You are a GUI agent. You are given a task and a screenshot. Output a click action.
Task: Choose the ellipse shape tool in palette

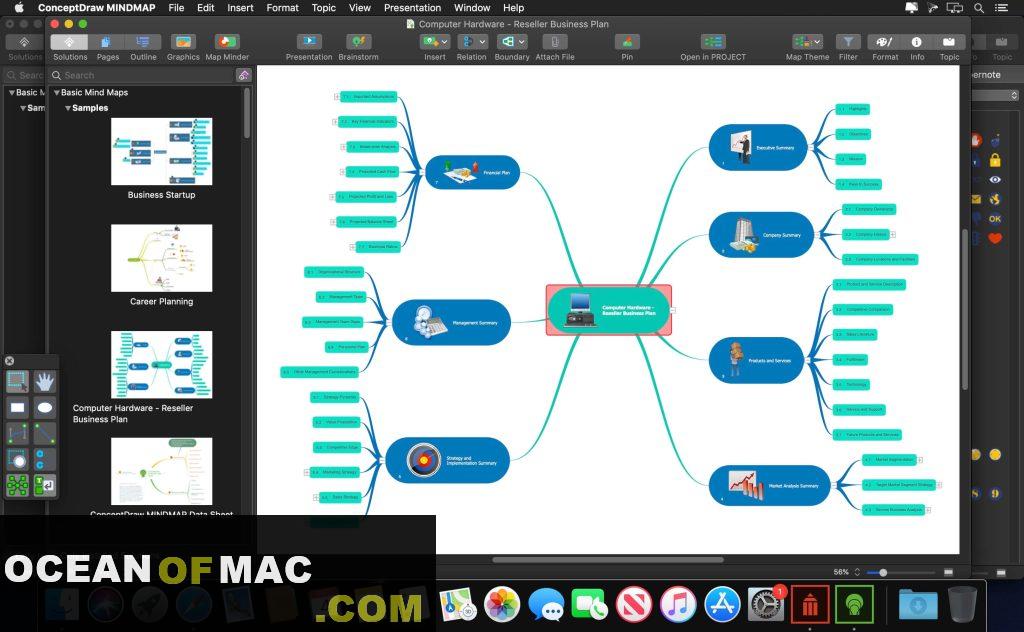[x=44, y=407]
